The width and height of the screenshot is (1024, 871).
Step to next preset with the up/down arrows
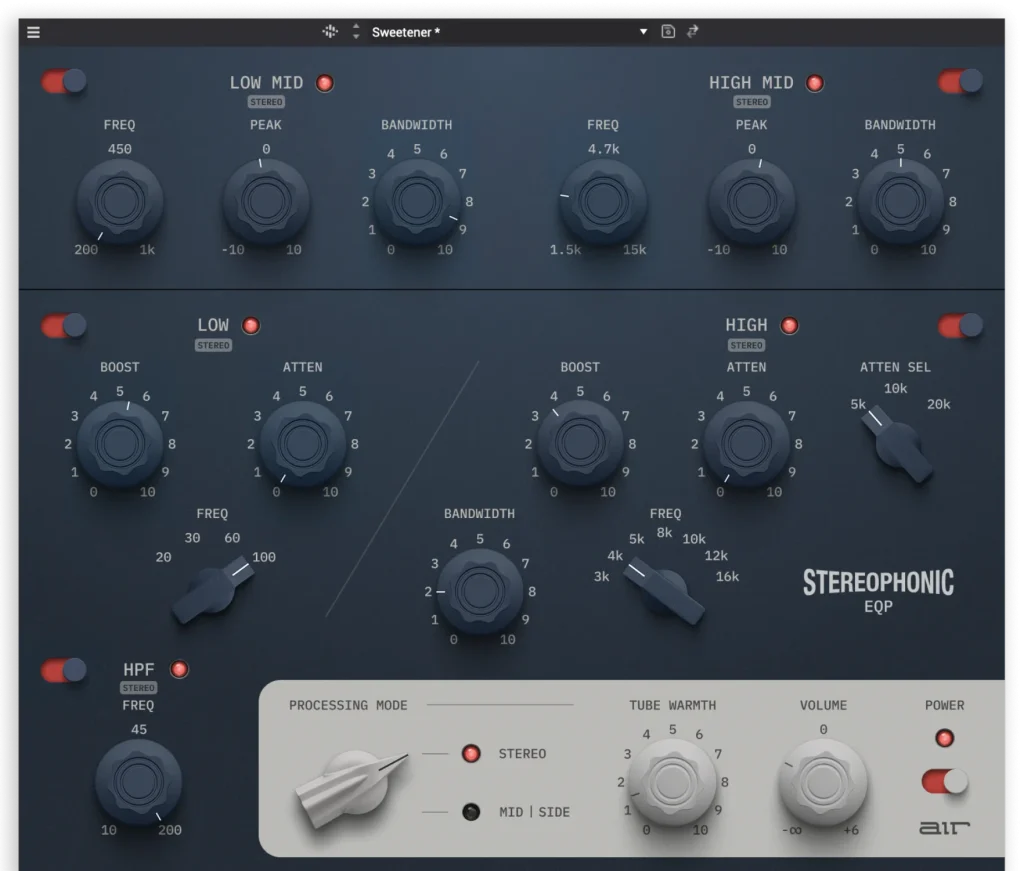[356, 31]
